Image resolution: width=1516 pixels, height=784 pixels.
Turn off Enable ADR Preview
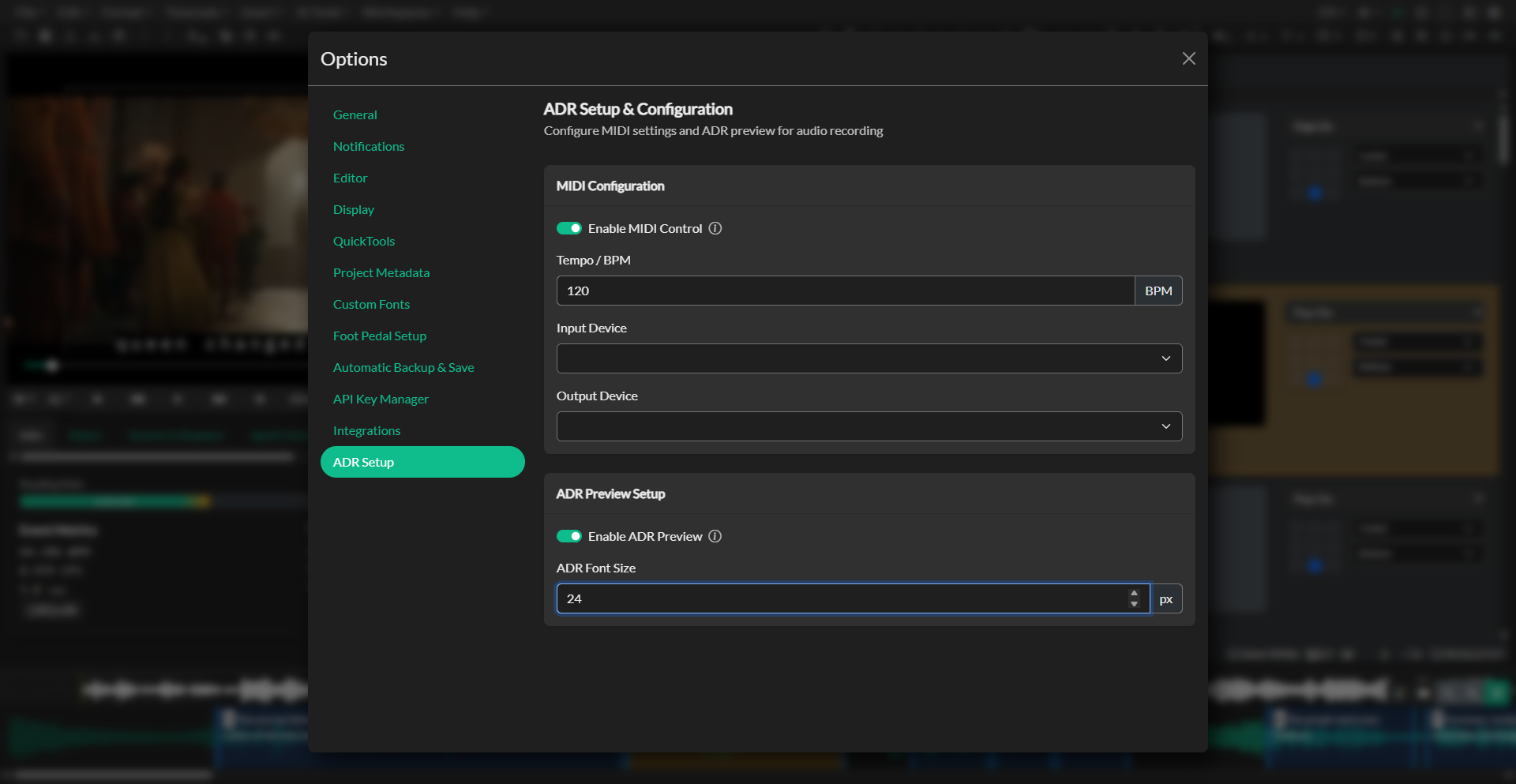click(569, 536)
